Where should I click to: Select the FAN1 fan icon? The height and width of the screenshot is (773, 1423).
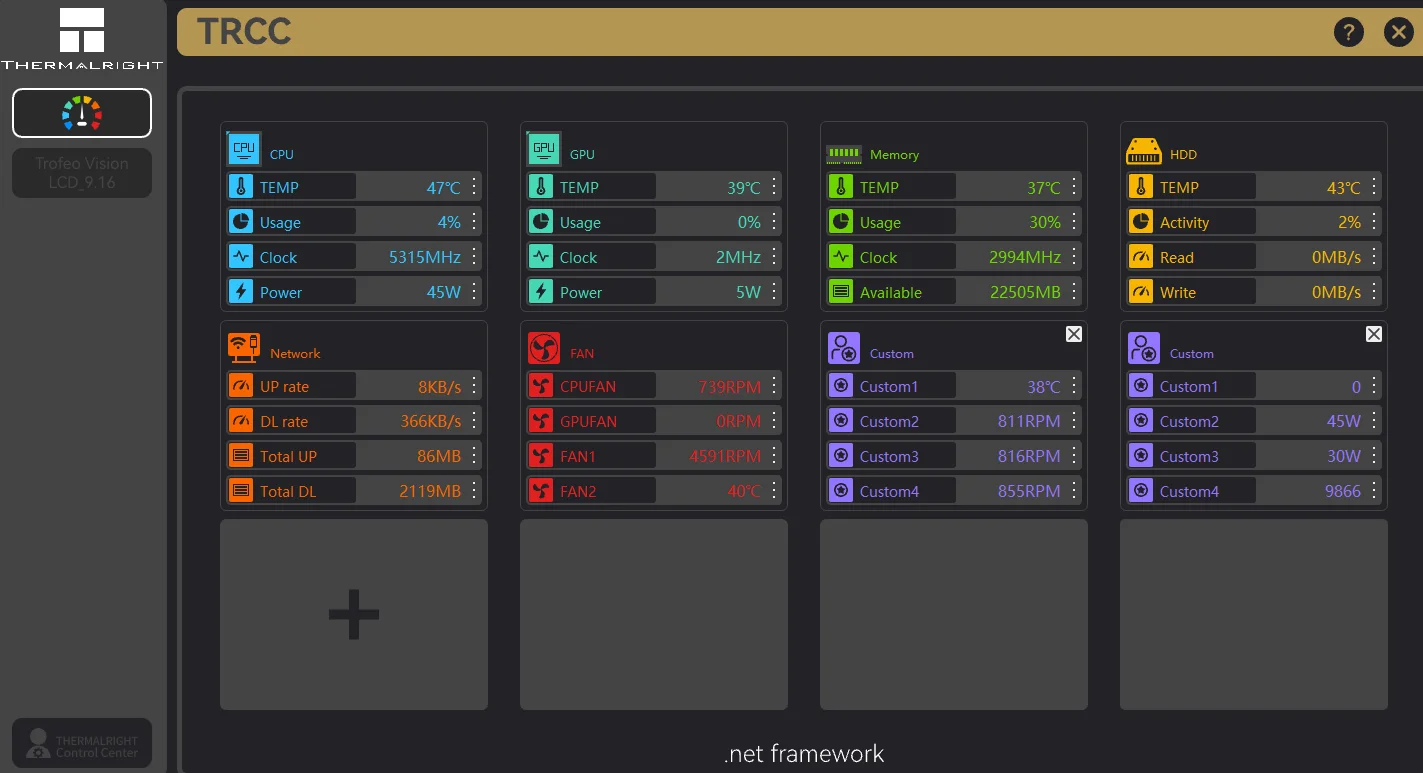pos(541,456)
